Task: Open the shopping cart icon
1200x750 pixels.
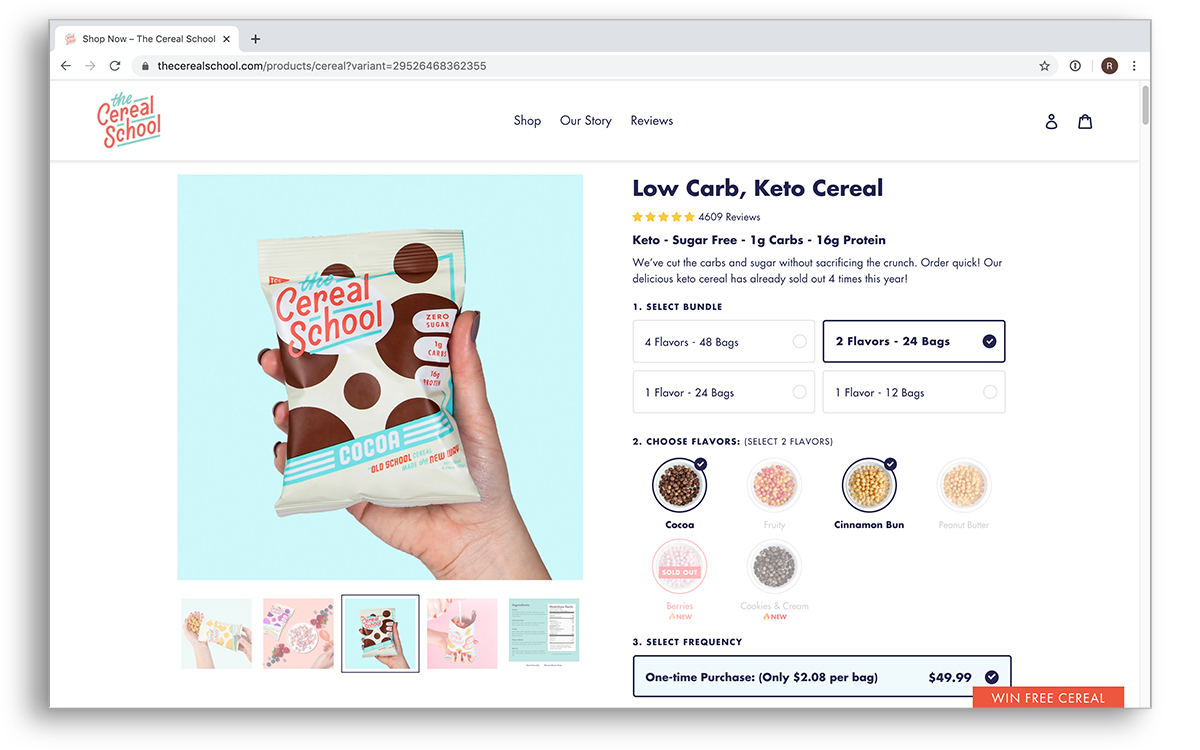Action: point(1085,121)
